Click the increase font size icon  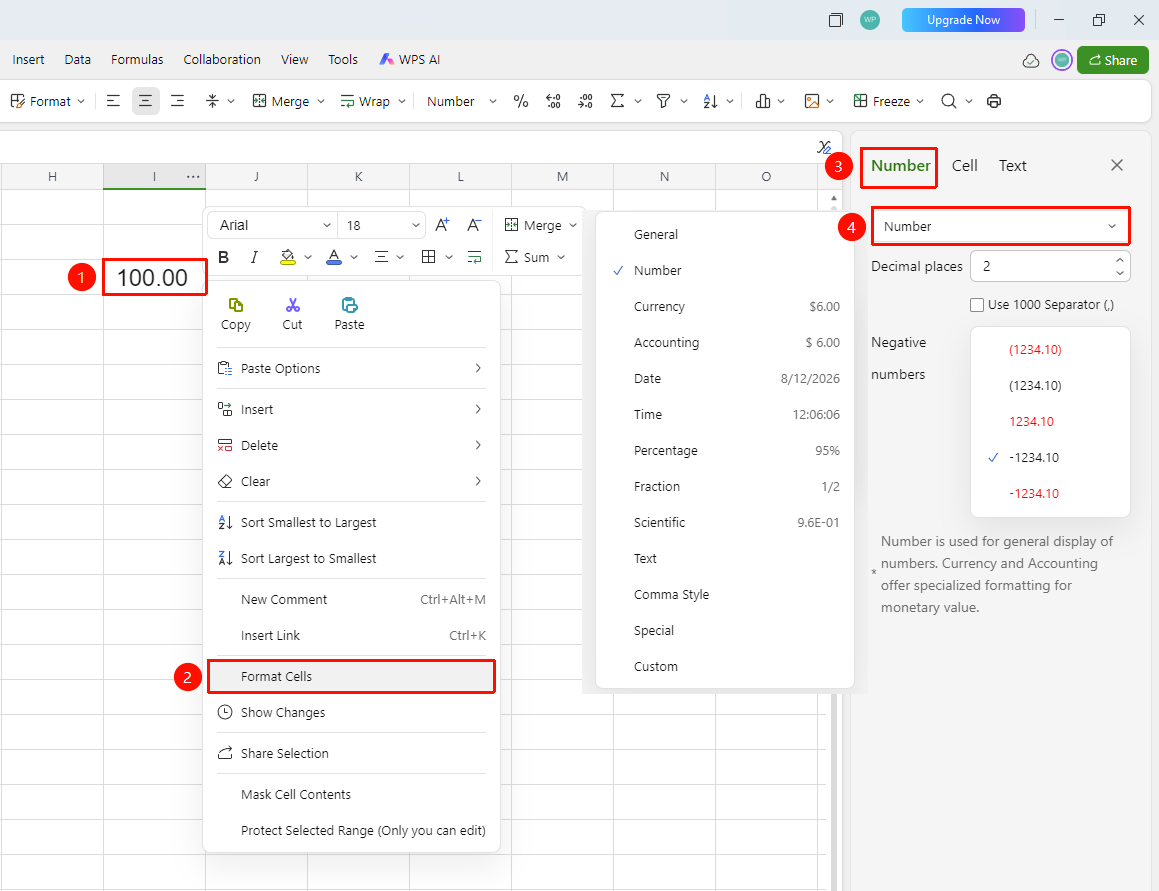click(442, 226)
